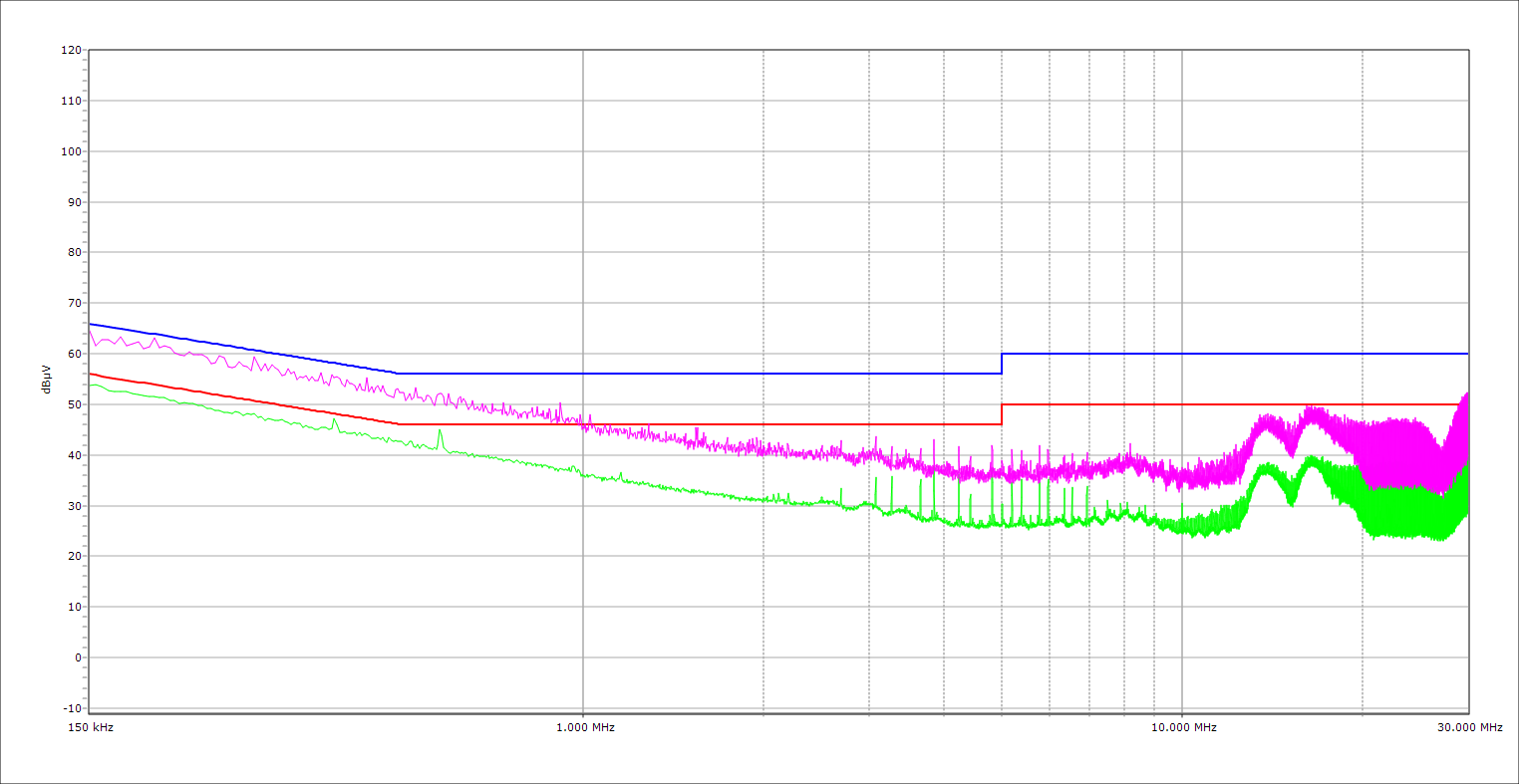This screenshot has height=784, width=1519.
Task: Click the magenta trace start at 150 kHz
Action: pyautogui.click(x=91, y=331)
